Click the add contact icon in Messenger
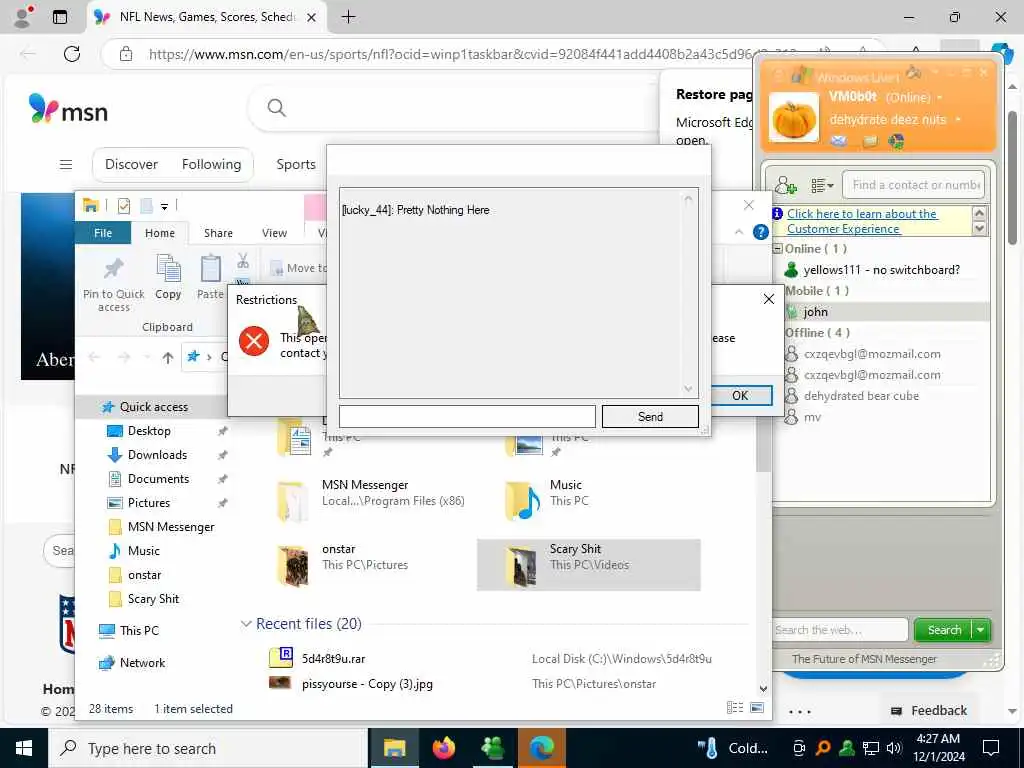1024x768 pixels. click(786, 185)
